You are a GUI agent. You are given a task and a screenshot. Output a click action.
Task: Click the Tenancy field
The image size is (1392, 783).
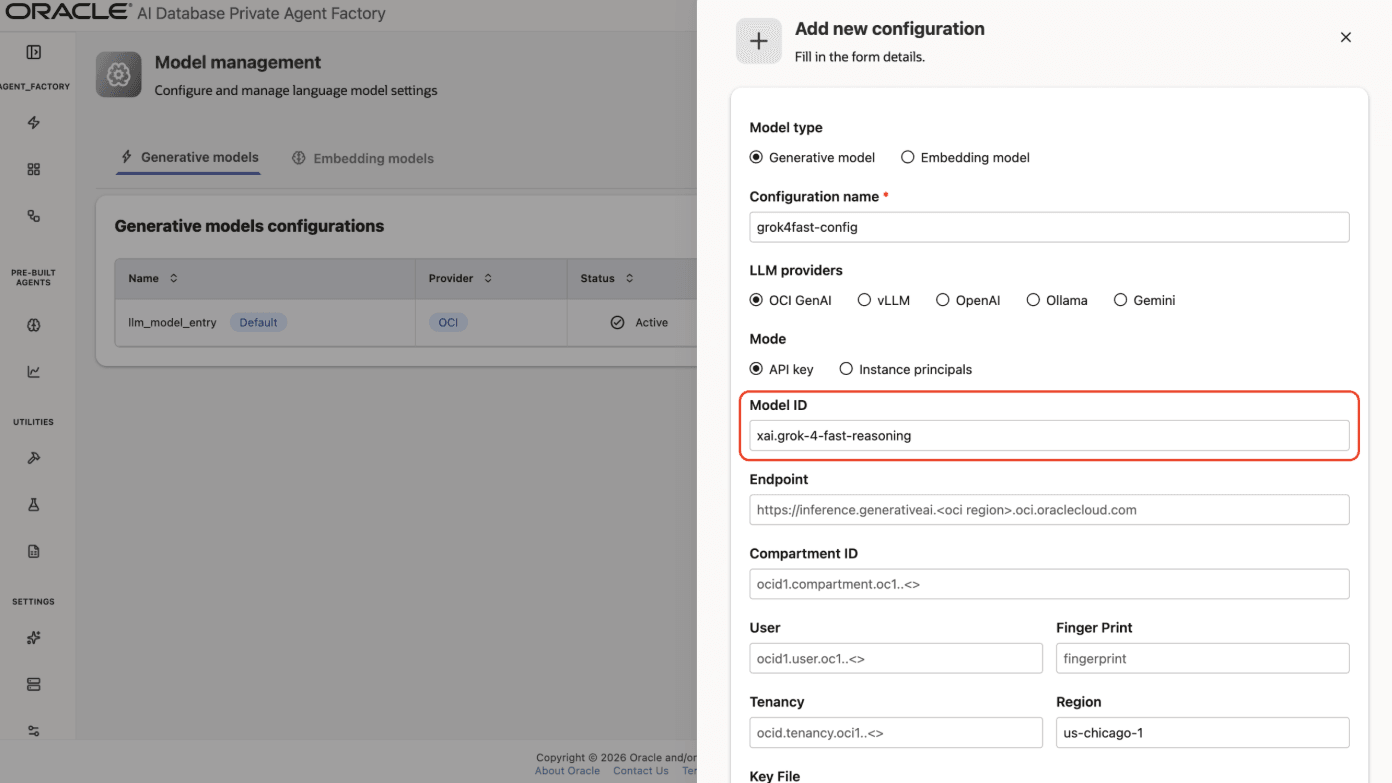896,733
